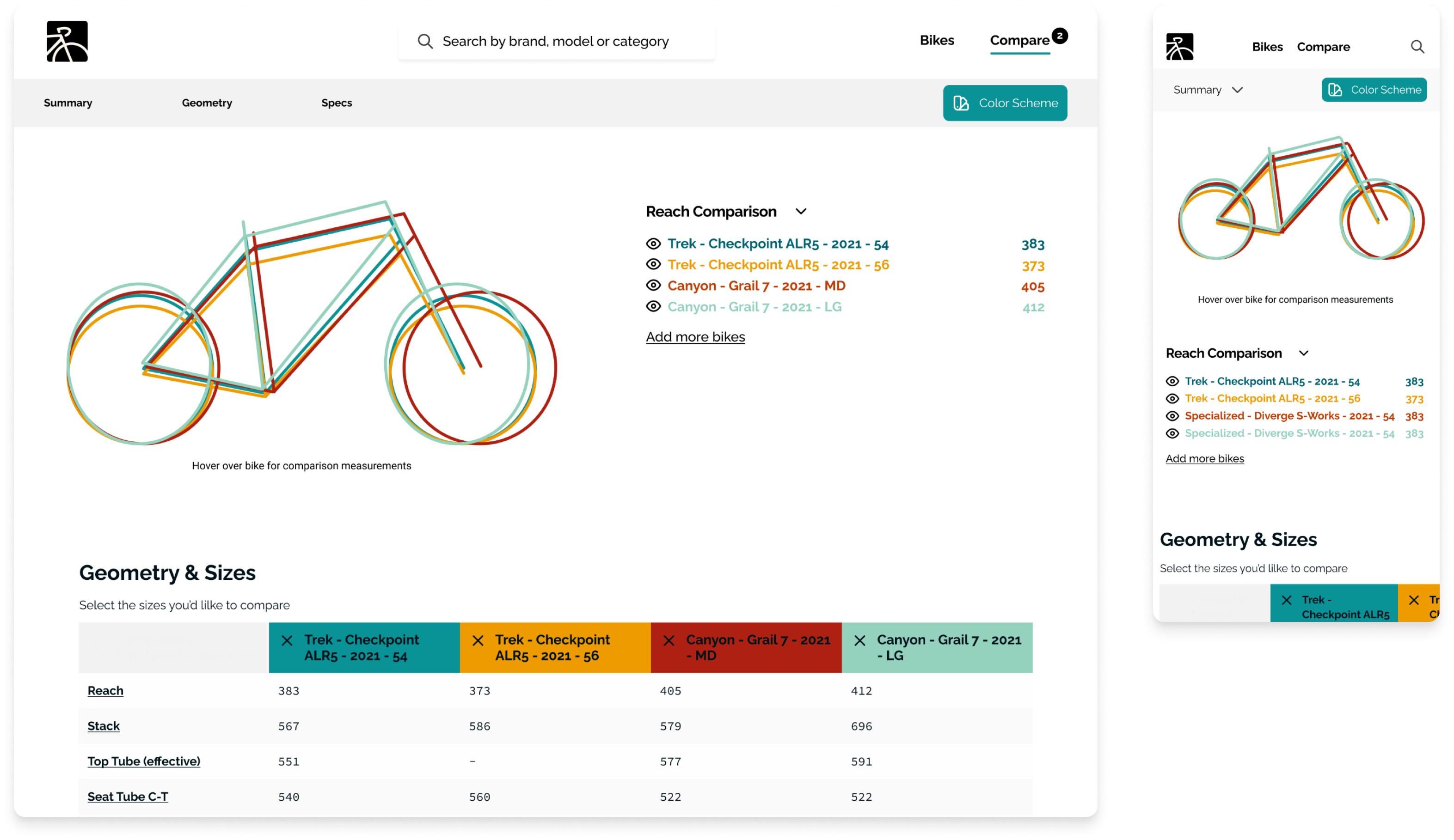Click the cyclist logo in desktop header

coord(67,42)
